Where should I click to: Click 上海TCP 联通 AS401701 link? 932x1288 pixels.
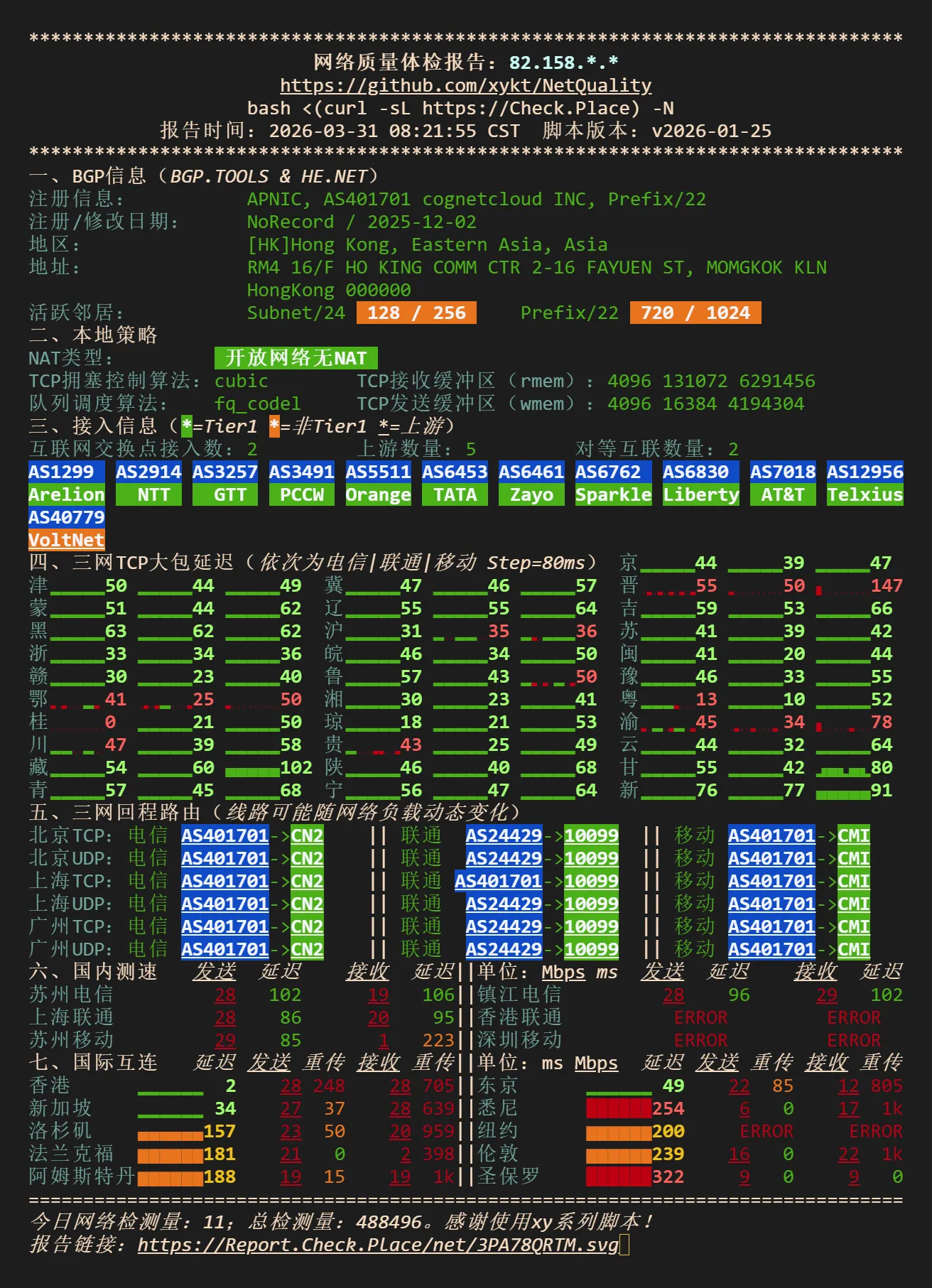498,881
